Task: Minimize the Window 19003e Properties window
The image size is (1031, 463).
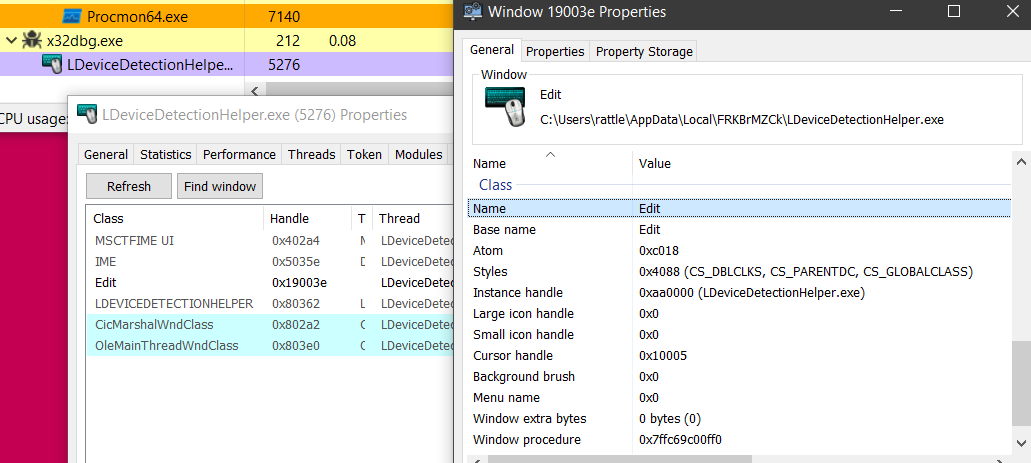Action: 895,11
